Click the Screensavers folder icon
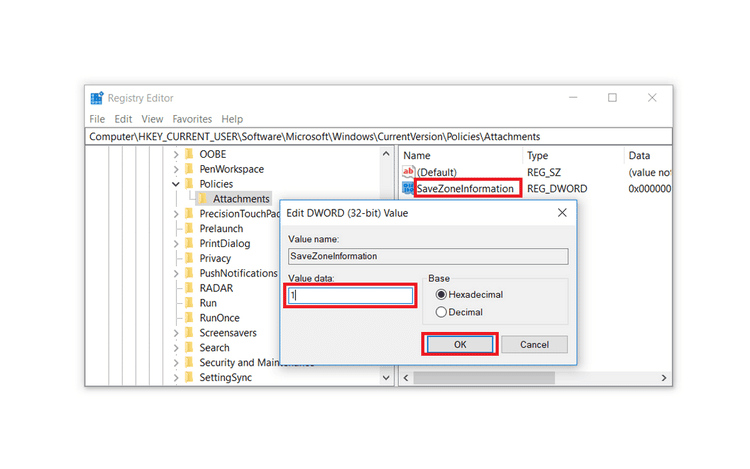 point(190,332)
